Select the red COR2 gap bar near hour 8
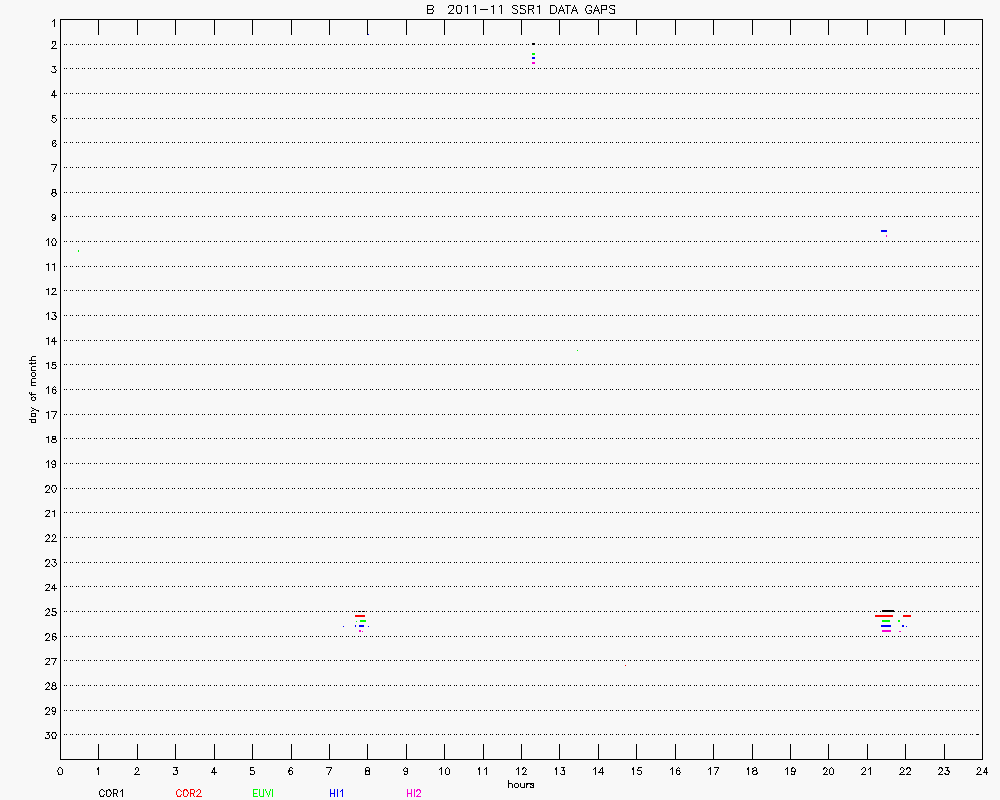The width and height of the screenshot is (1000, 800). pyautogui.click(x=360, y=615)
